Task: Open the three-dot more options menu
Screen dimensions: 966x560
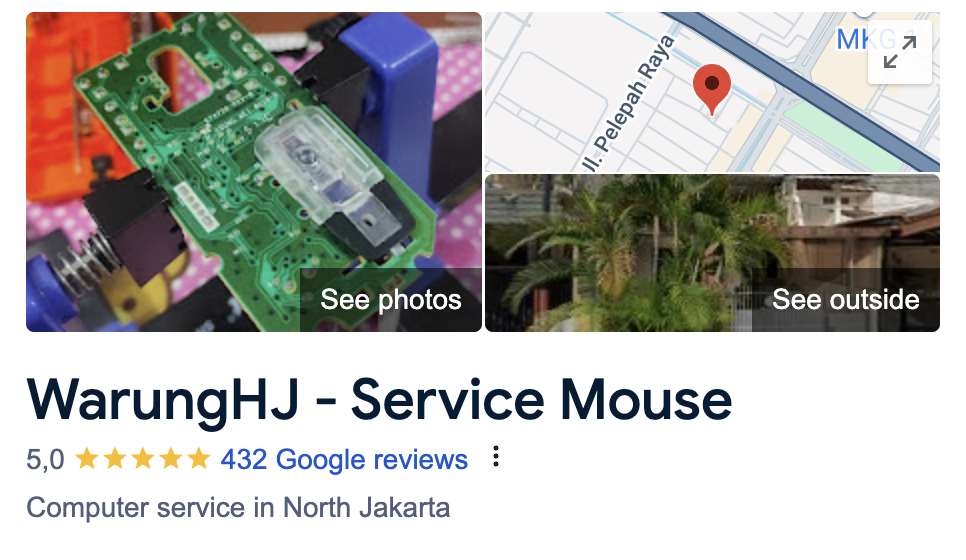Action: click(496, 457)
